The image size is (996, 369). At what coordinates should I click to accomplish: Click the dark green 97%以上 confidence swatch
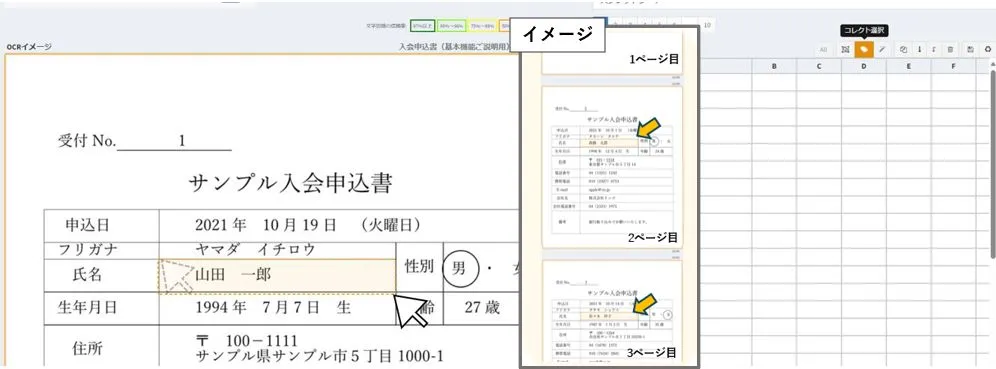pos(421,26)
